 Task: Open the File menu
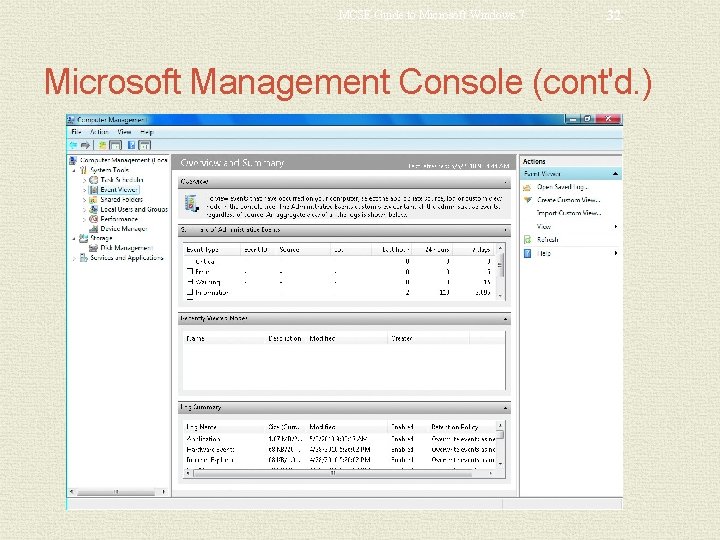click(76, 132)
